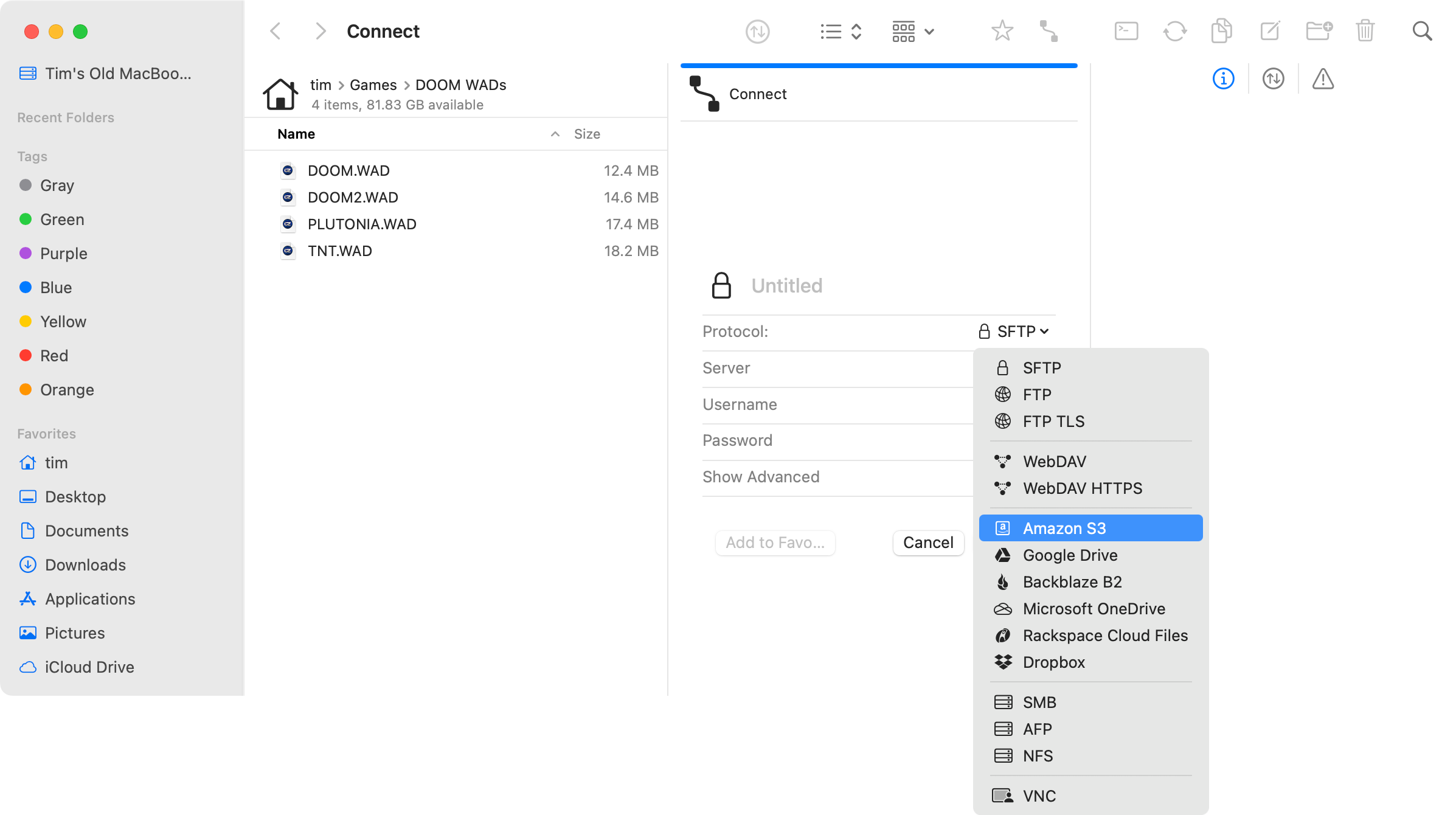Click the Untitled connection name field

(786, 285)
